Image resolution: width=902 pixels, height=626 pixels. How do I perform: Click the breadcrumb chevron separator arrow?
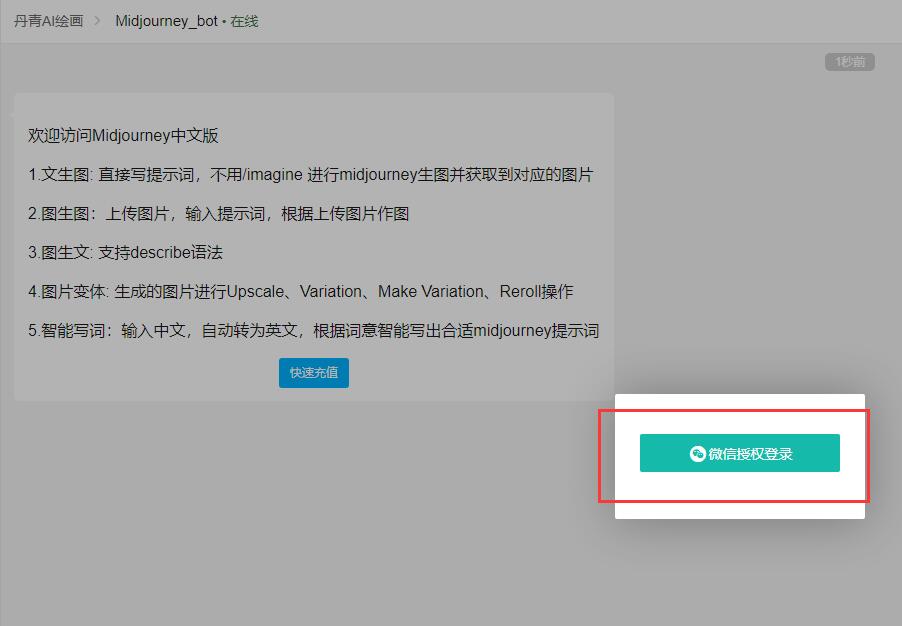tap(97, 21)
